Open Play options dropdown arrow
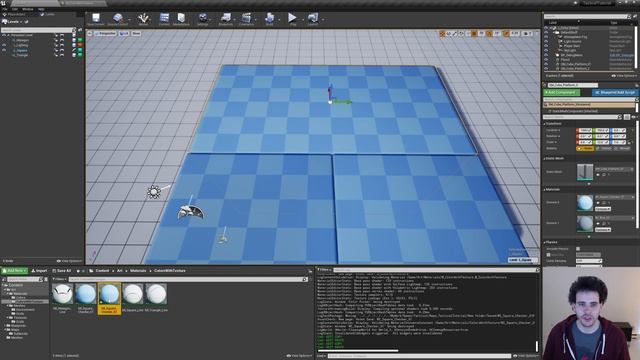This screenshot has width=640, height=360. click(303, 19)
